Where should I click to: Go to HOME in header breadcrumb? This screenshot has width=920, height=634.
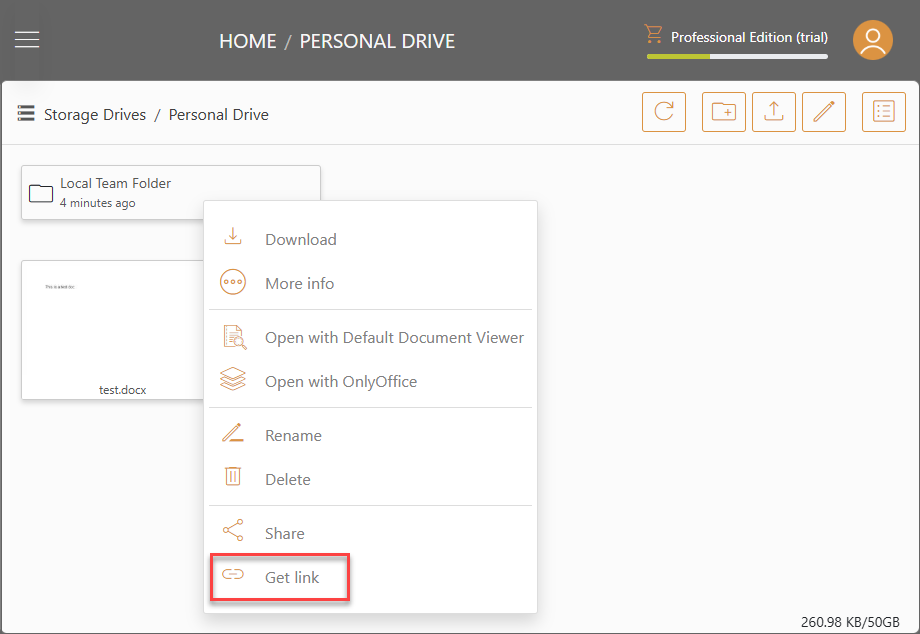(248, 41)
